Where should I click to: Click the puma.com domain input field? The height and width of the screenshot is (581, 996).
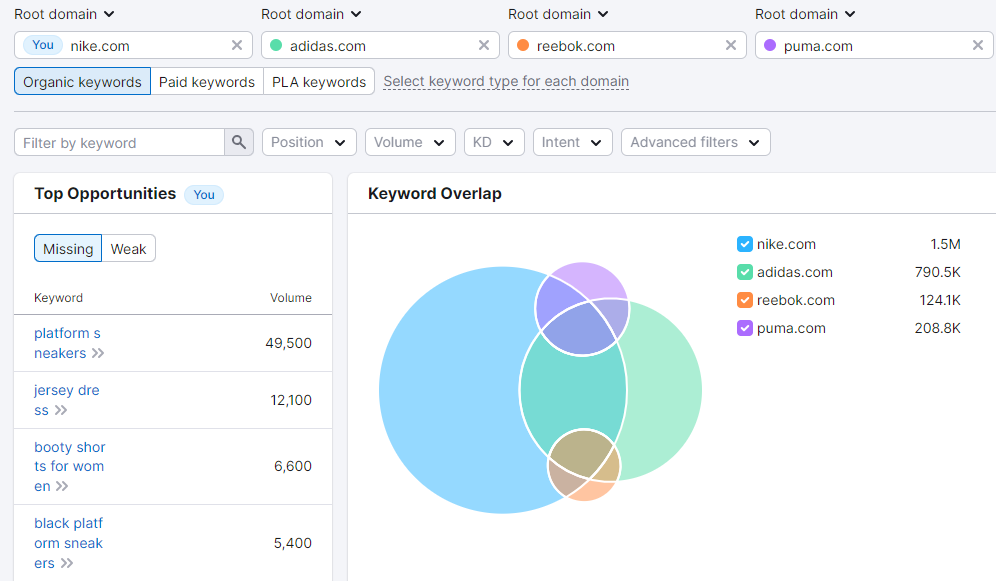coord(874,45)
